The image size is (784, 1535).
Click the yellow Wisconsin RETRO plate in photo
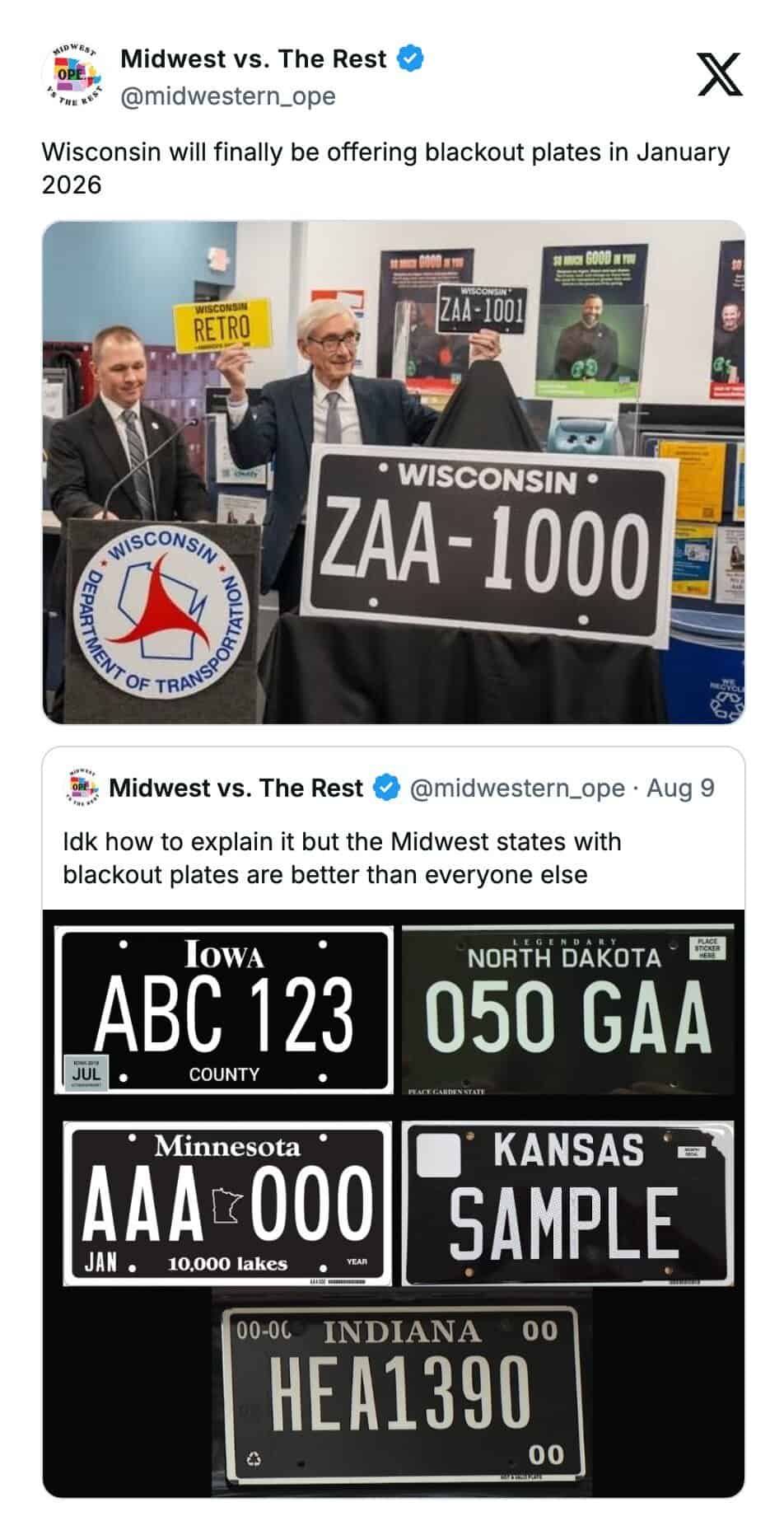coord(221,325)
